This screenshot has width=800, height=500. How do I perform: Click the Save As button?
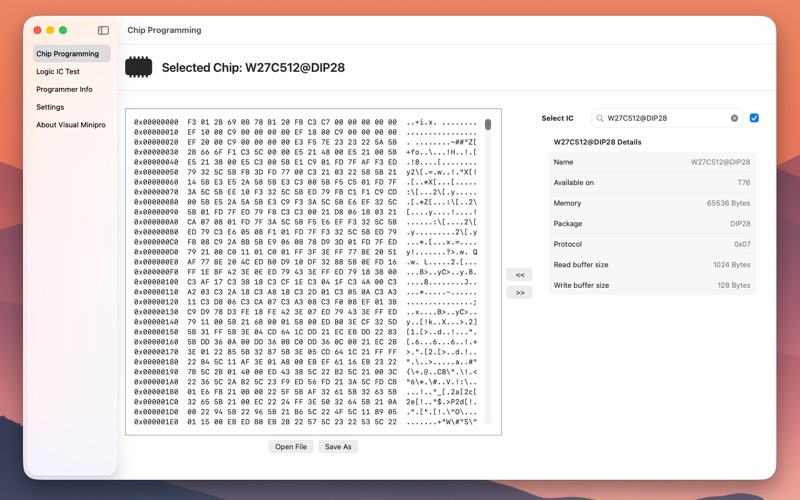point(338,447)
